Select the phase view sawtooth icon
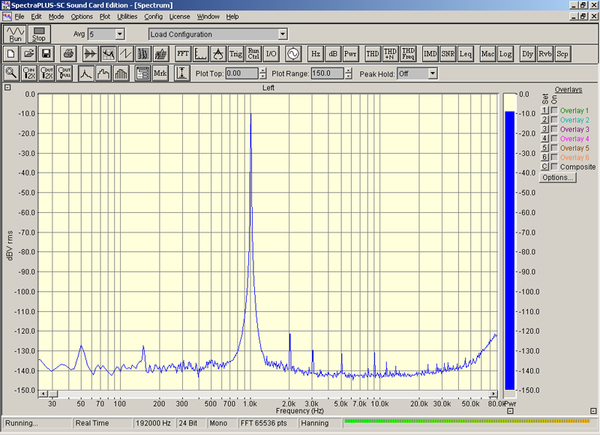This screenshot has height=435, width=600. point(126,54)
